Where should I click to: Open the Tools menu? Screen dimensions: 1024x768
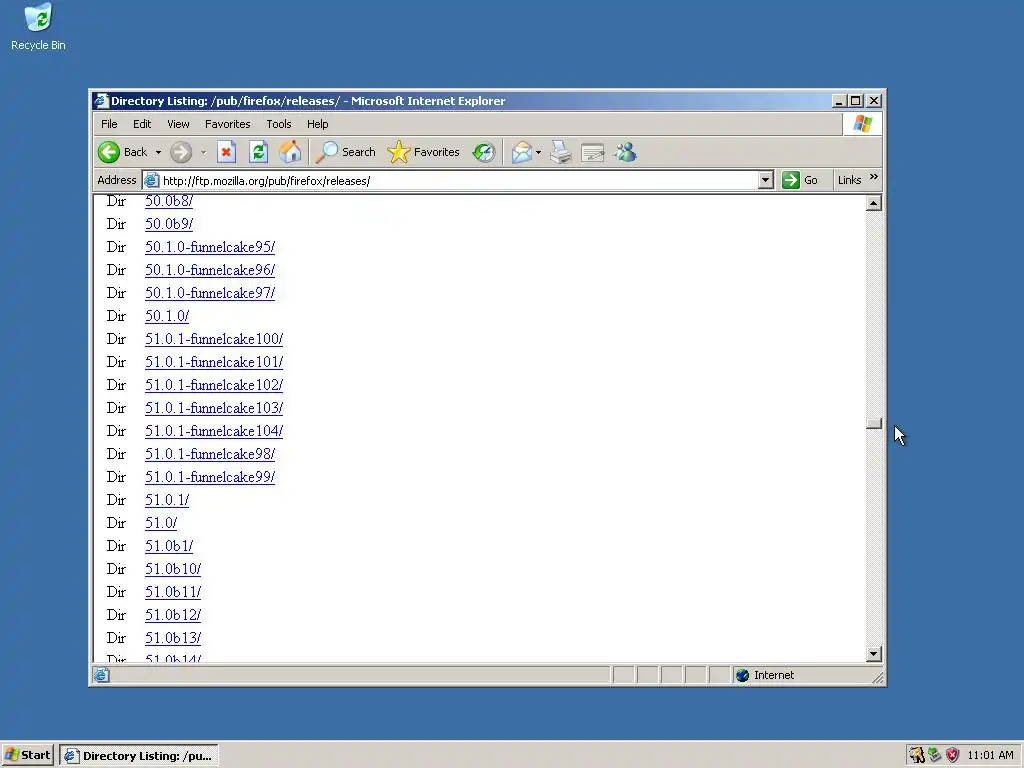click(x=278, y=123)
